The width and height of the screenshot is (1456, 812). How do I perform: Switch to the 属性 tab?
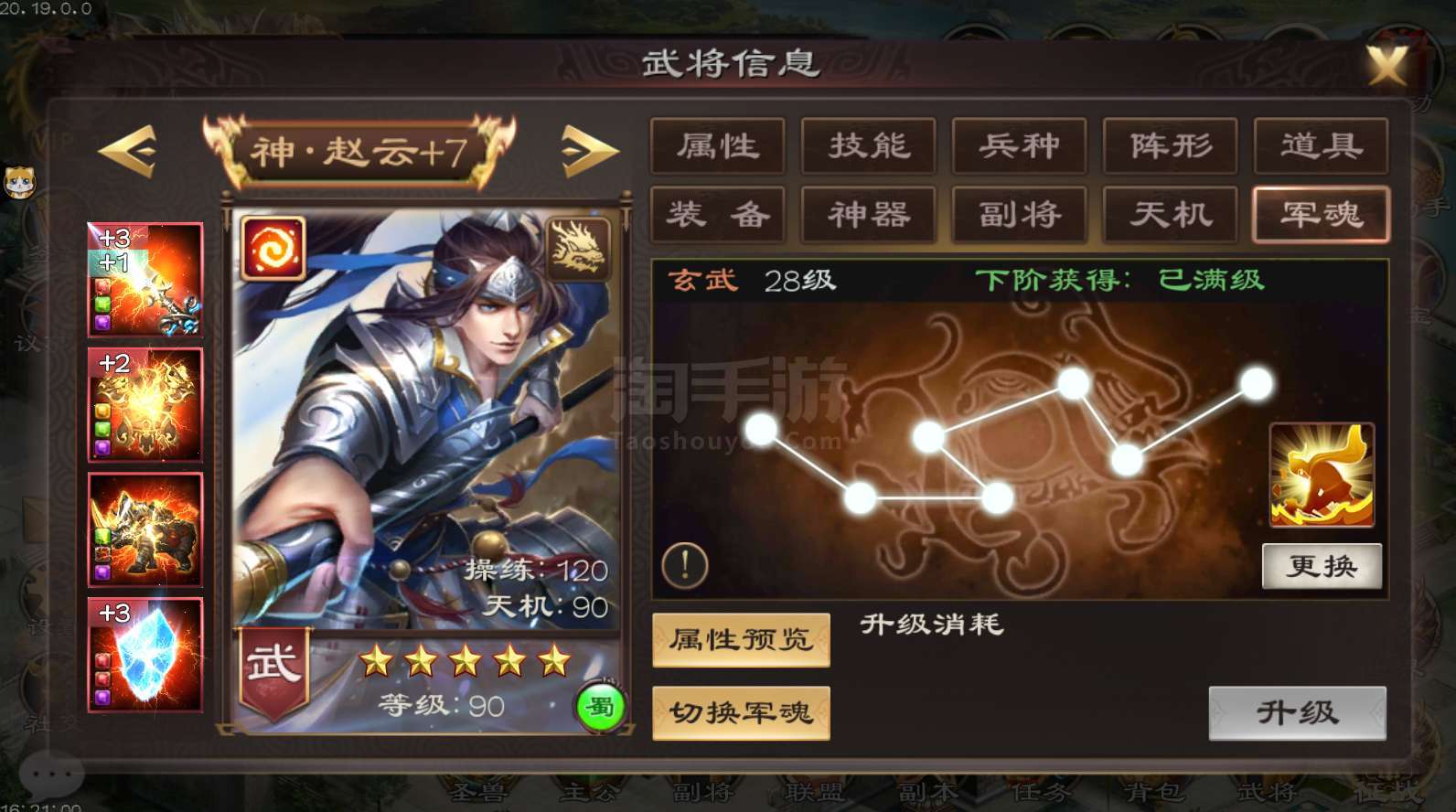pyautogui.click(x=718, y=146)
